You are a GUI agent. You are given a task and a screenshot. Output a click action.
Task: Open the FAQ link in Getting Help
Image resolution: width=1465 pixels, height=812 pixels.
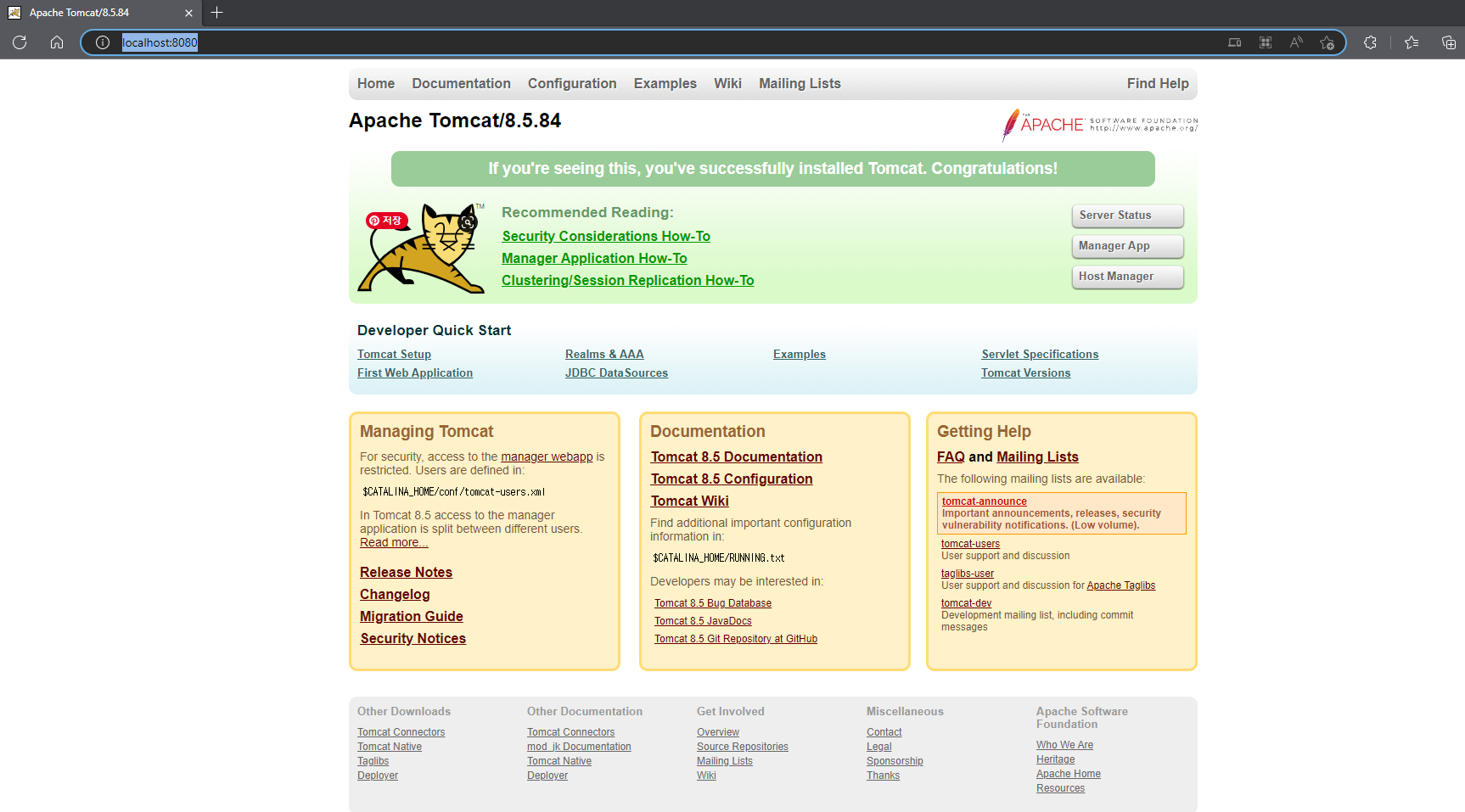[951, 456]
